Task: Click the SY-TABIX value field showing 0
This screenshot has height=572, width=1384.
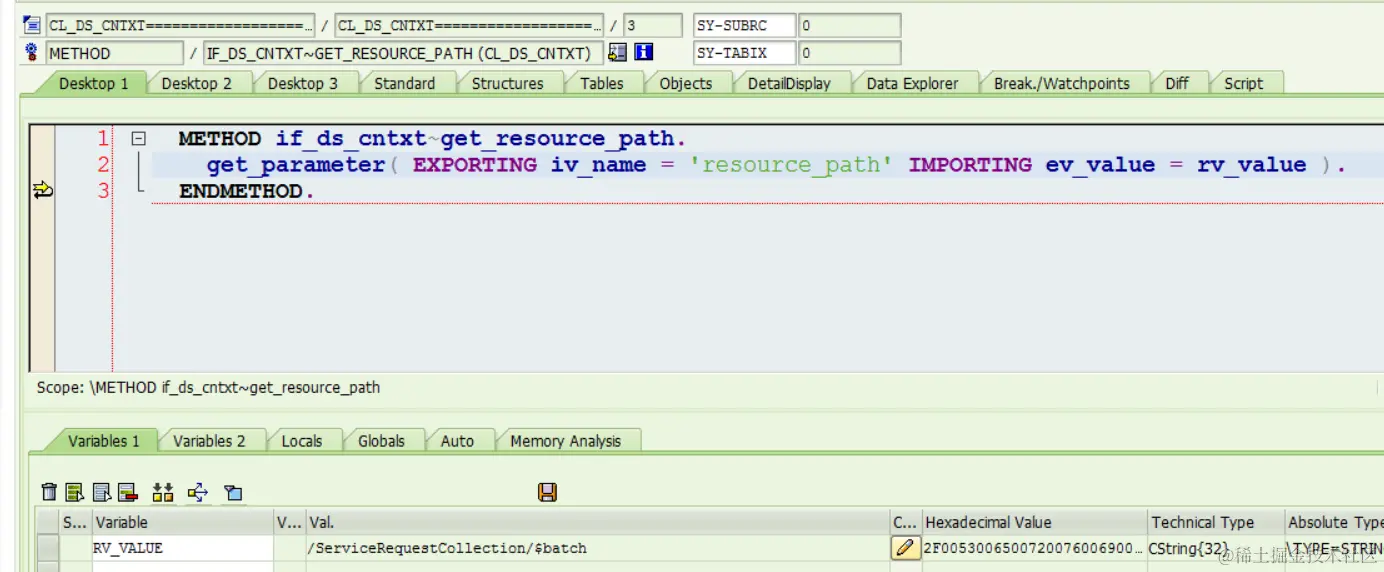Action: coord(849,52)
